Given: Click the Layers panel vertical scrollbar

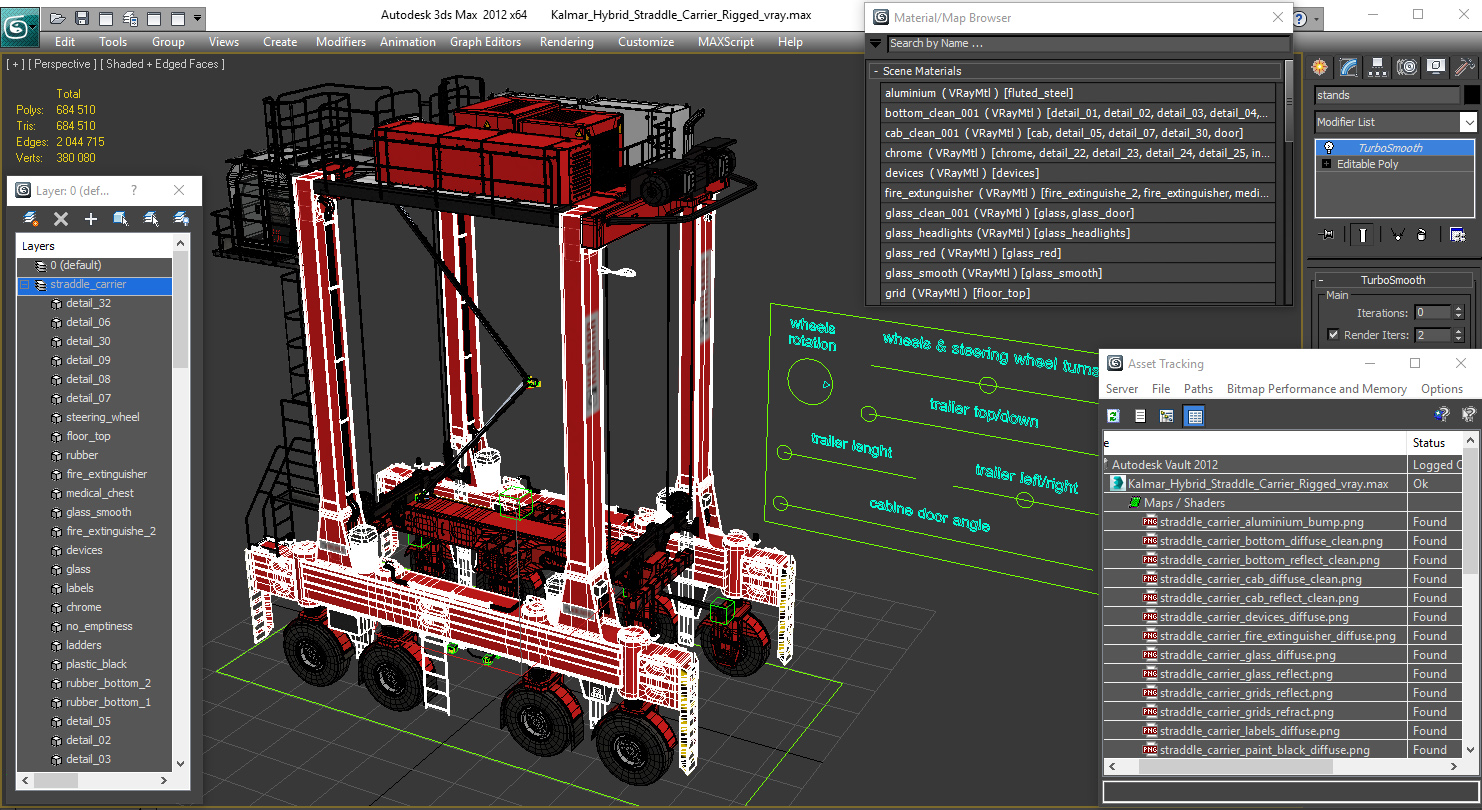Looking at the screenshot, I should tap(181, 505).
